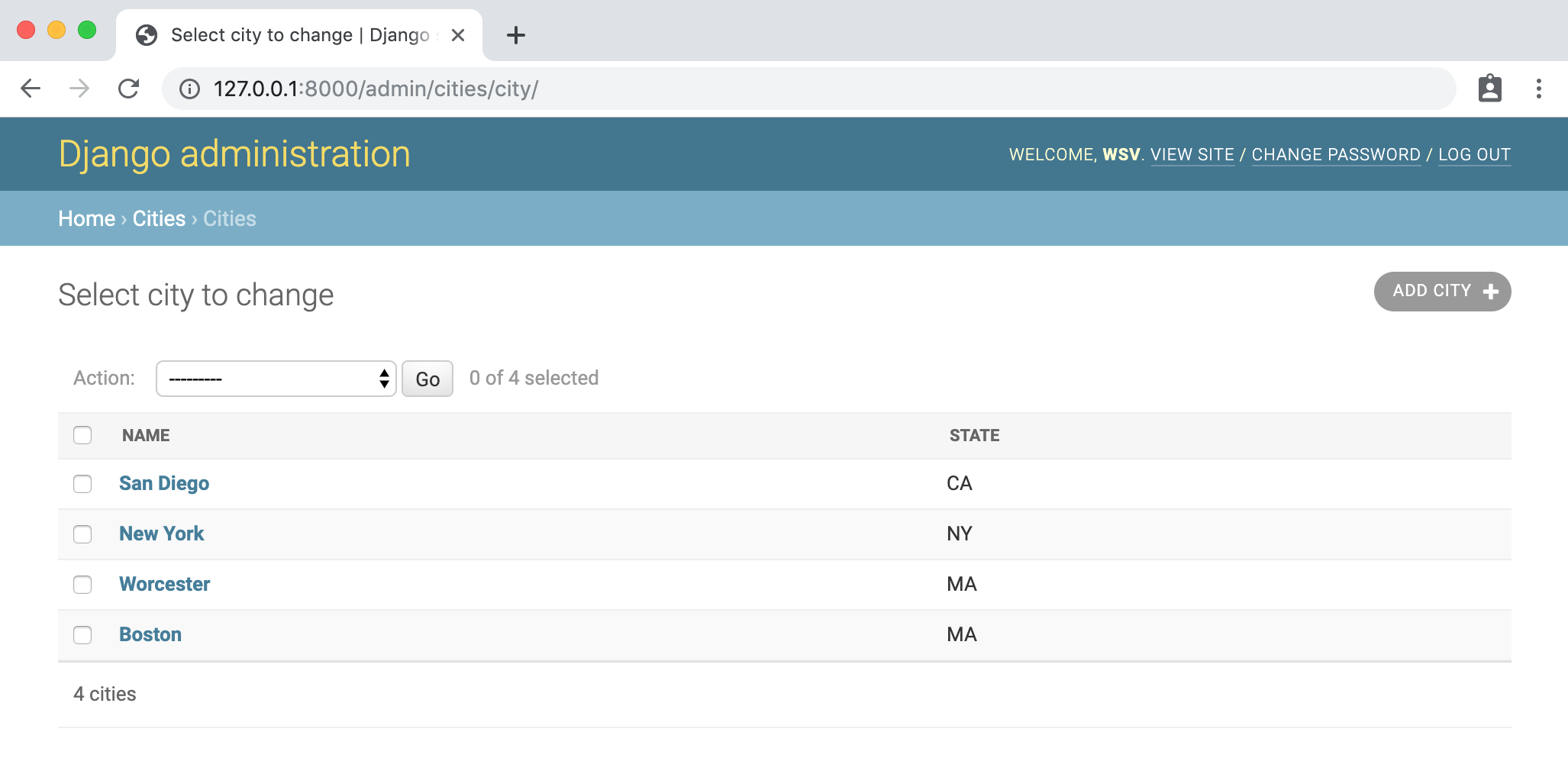The image size is (1568, 774).
Task: Open Cities app breadcrumb link
Action: click(159, 218)
